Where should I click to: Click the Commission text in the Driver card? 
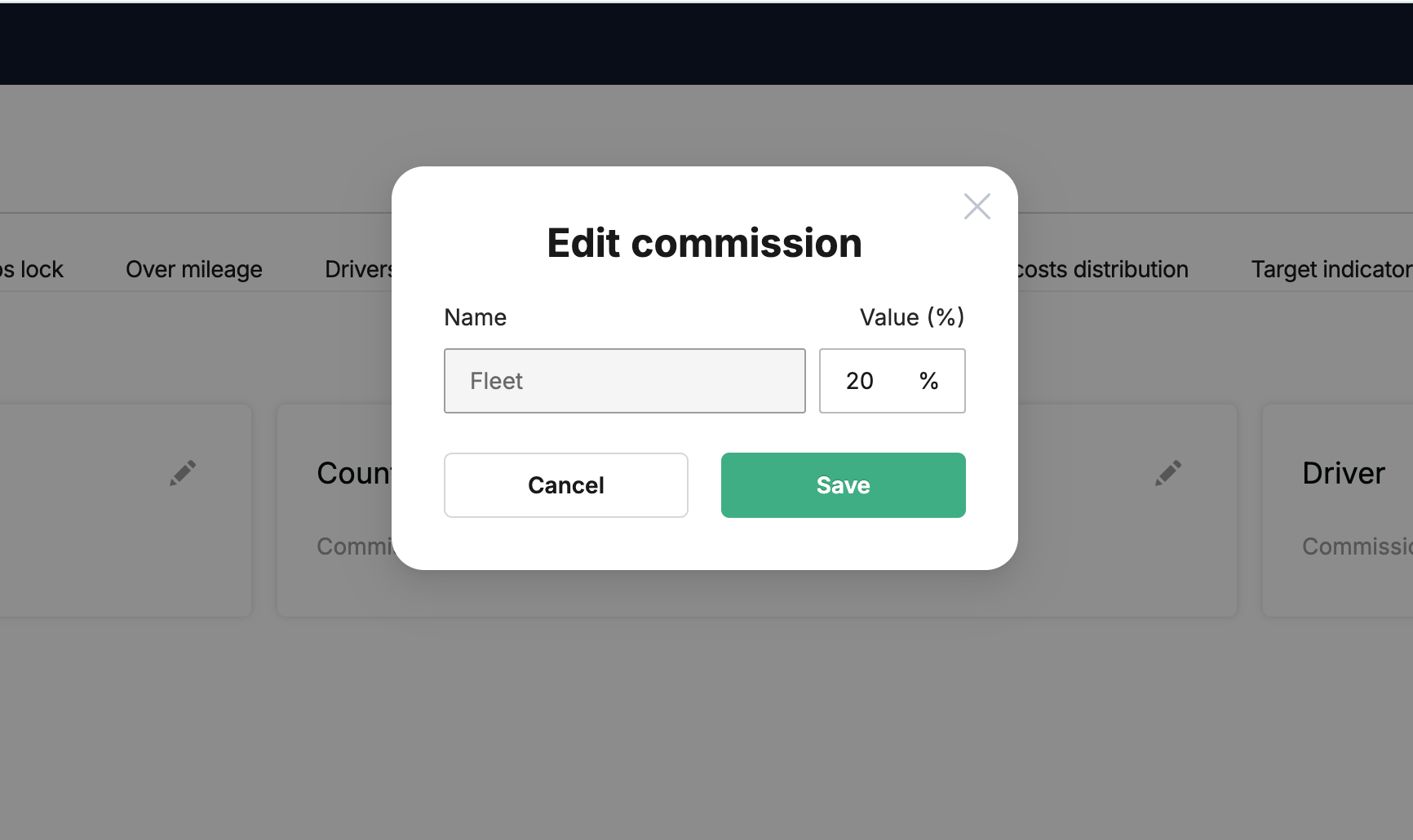[1357, 546]
